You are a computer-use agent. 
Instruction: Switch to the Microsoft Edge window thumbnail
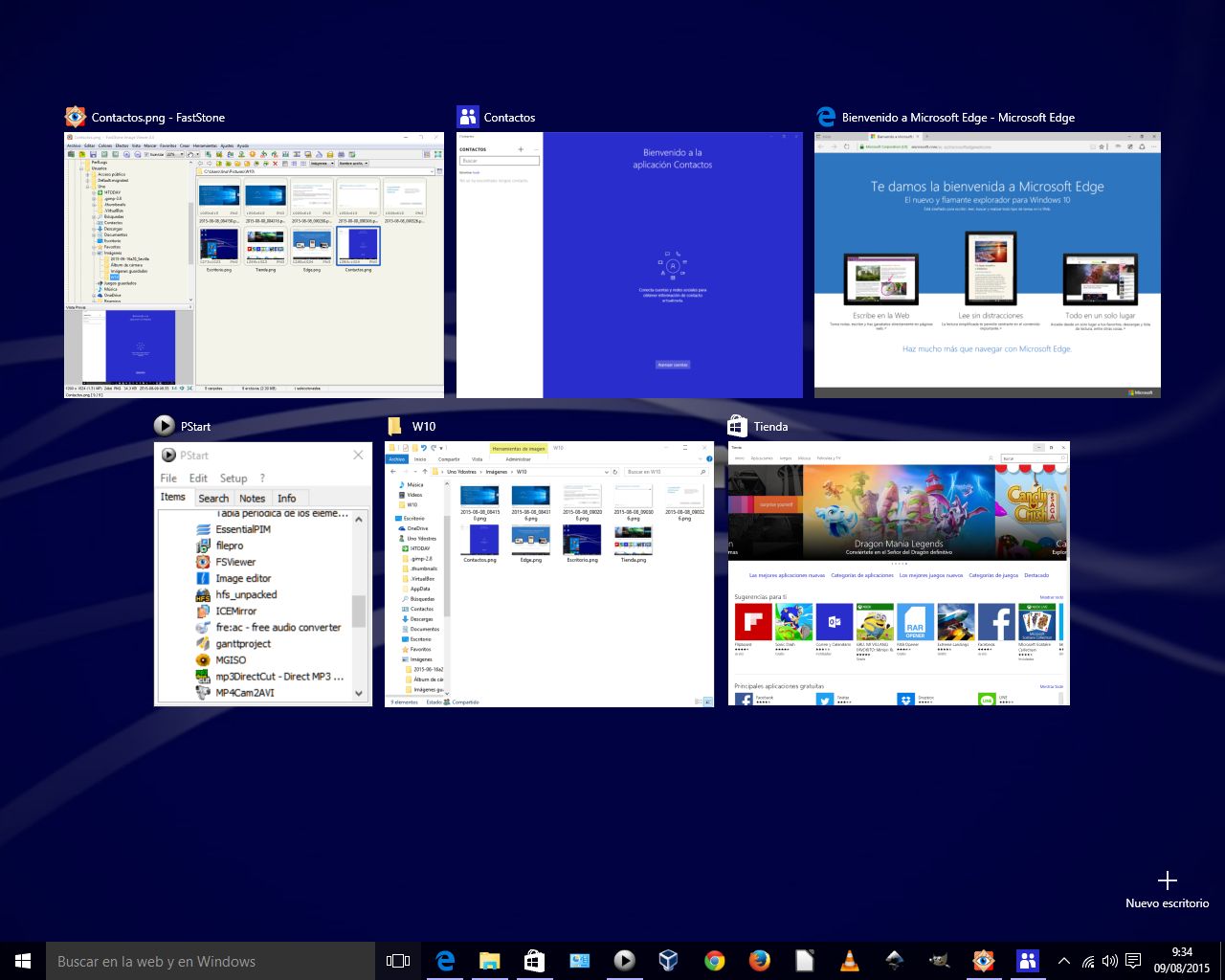pos(987,265)
